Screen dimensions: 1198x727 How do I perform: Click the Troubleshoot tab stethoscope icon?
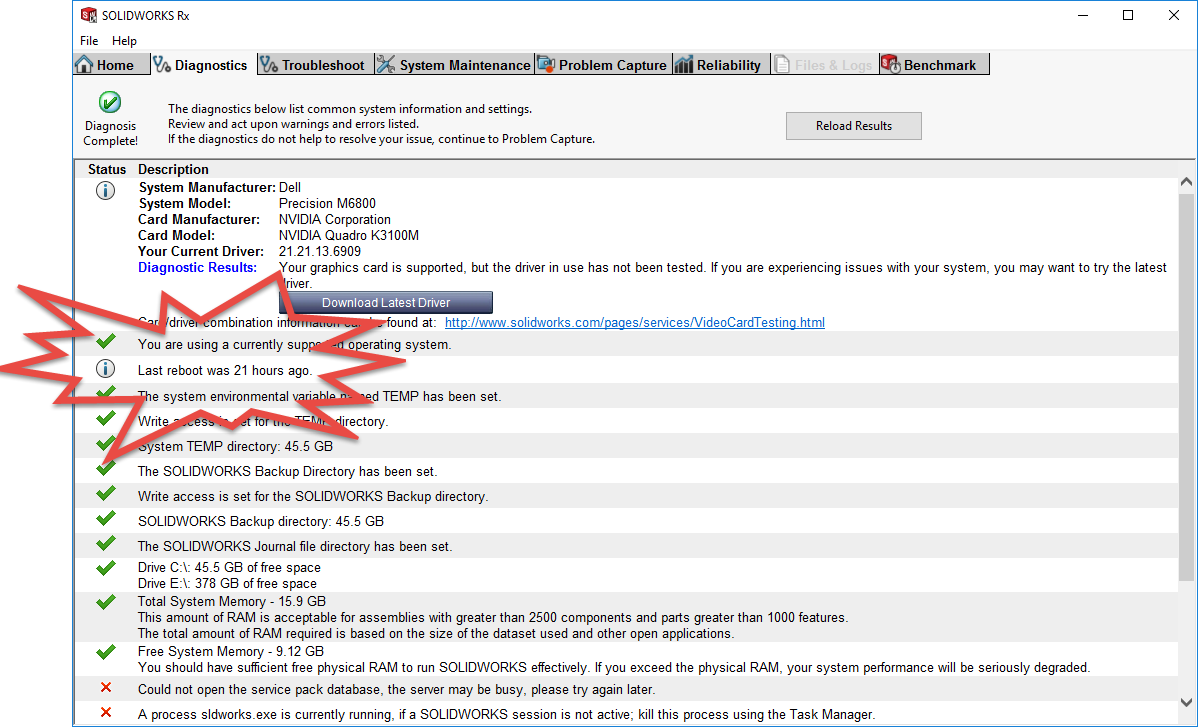[269, 65]
